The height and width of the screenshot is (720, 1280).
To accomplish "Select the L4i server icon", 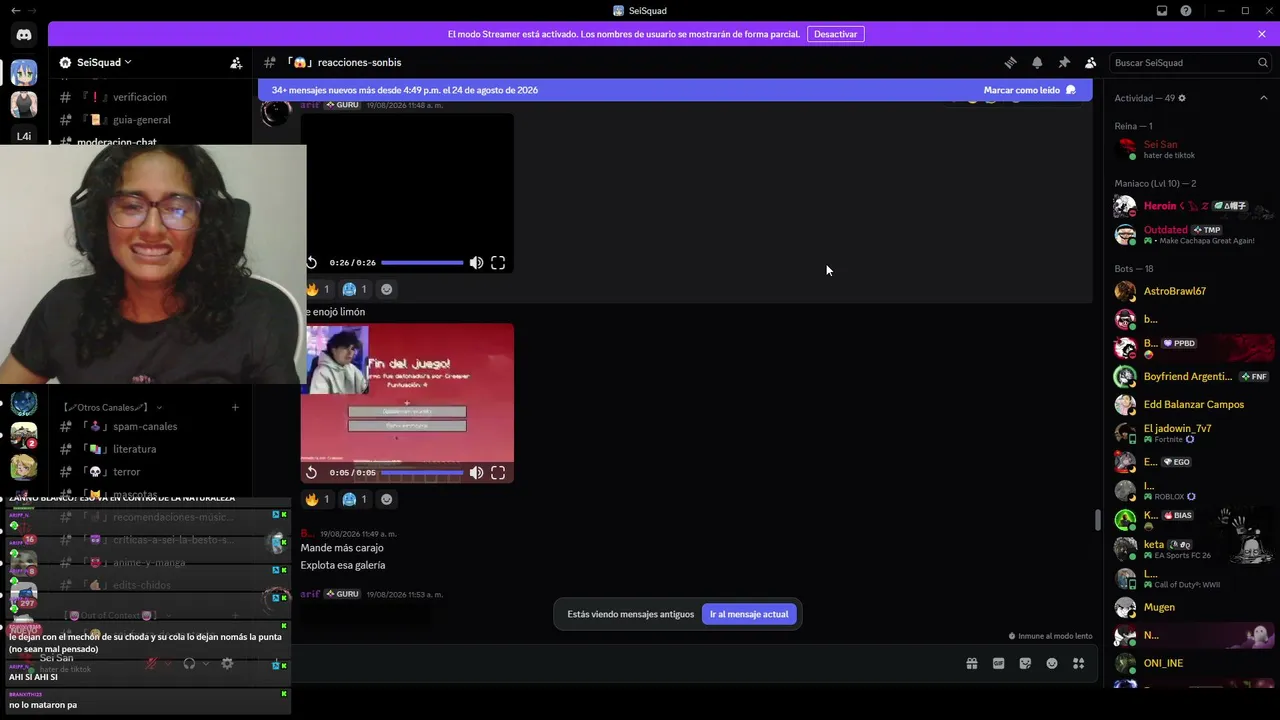I will [24, 136].
